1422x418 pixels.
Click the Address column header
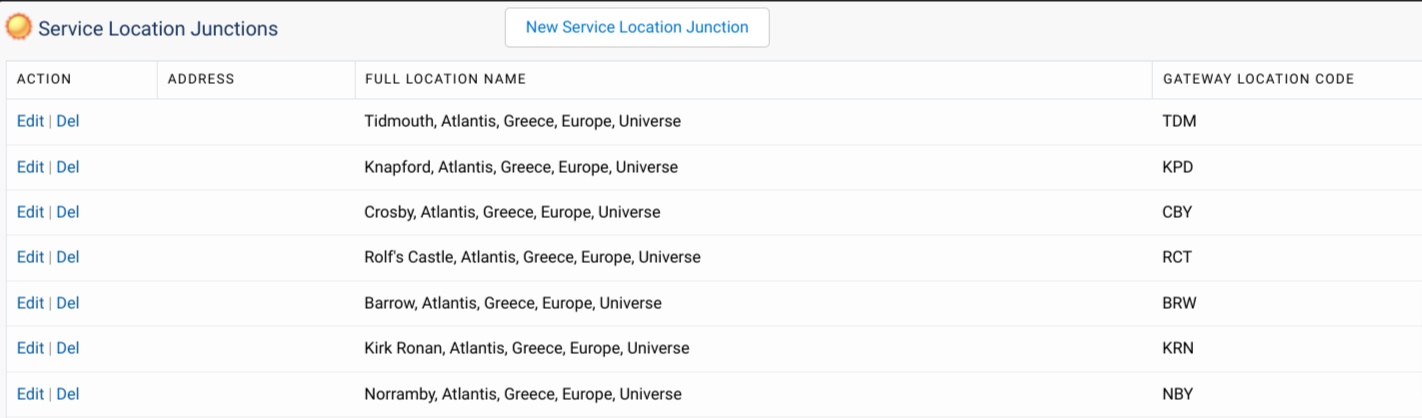click(201, 79)
